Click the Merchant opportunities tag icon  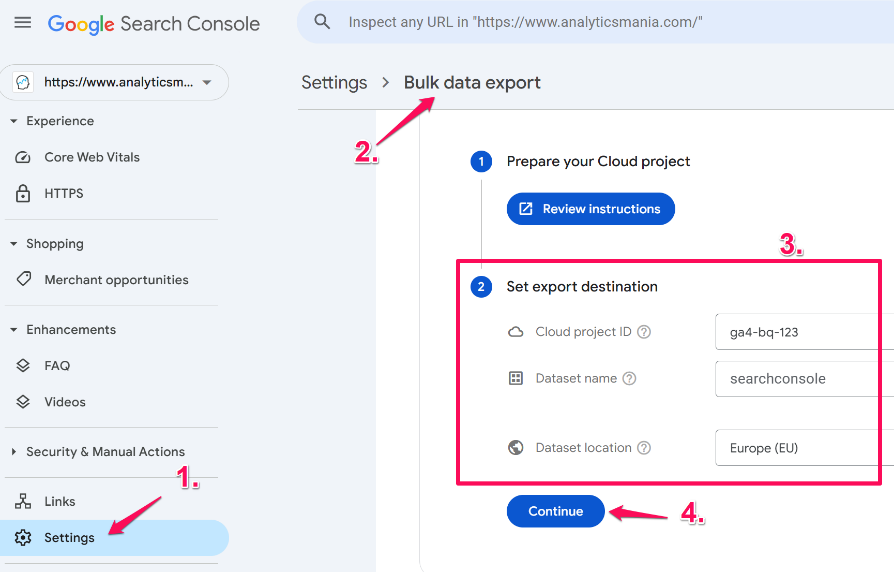pos(23,280)
